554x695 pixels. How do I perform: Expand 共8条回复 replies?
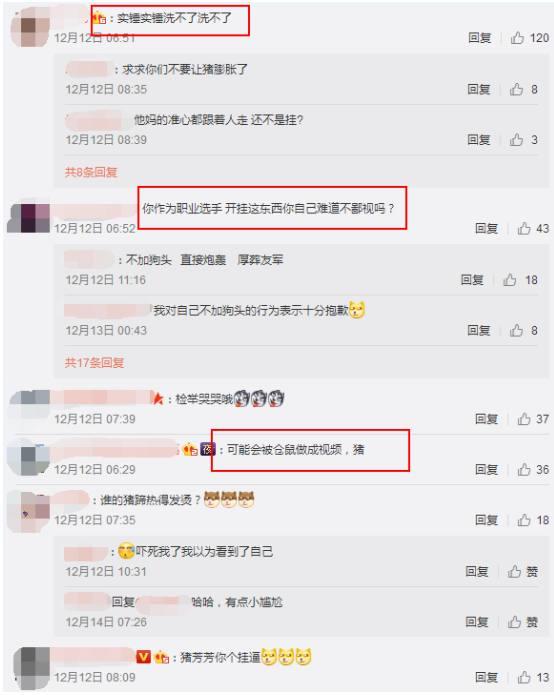pyautogui.click(x=91, y=172)
